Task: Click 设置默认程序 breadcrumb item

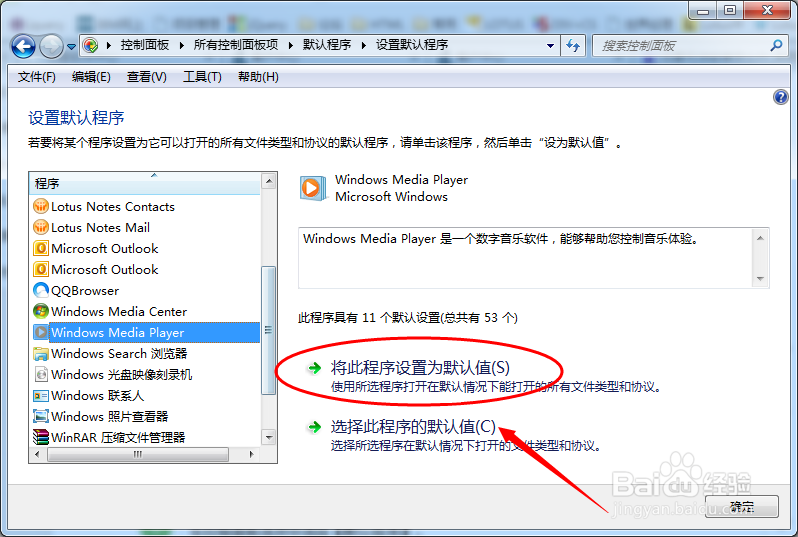Action: pos(412,45)
